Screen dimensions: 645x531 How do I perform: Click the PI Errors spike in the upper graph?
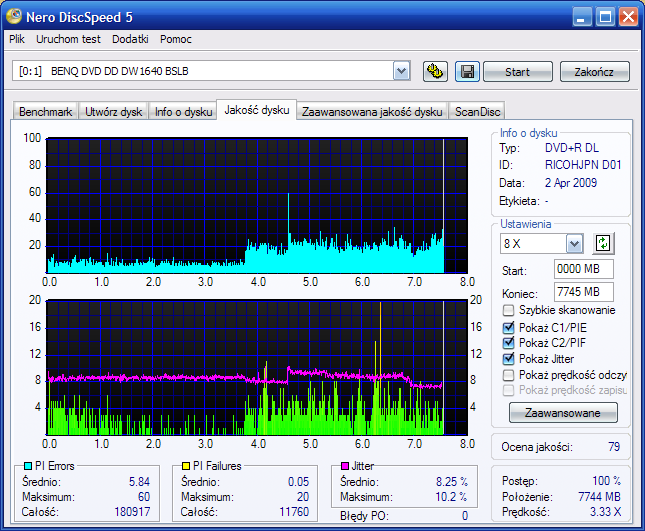(288, 214)
